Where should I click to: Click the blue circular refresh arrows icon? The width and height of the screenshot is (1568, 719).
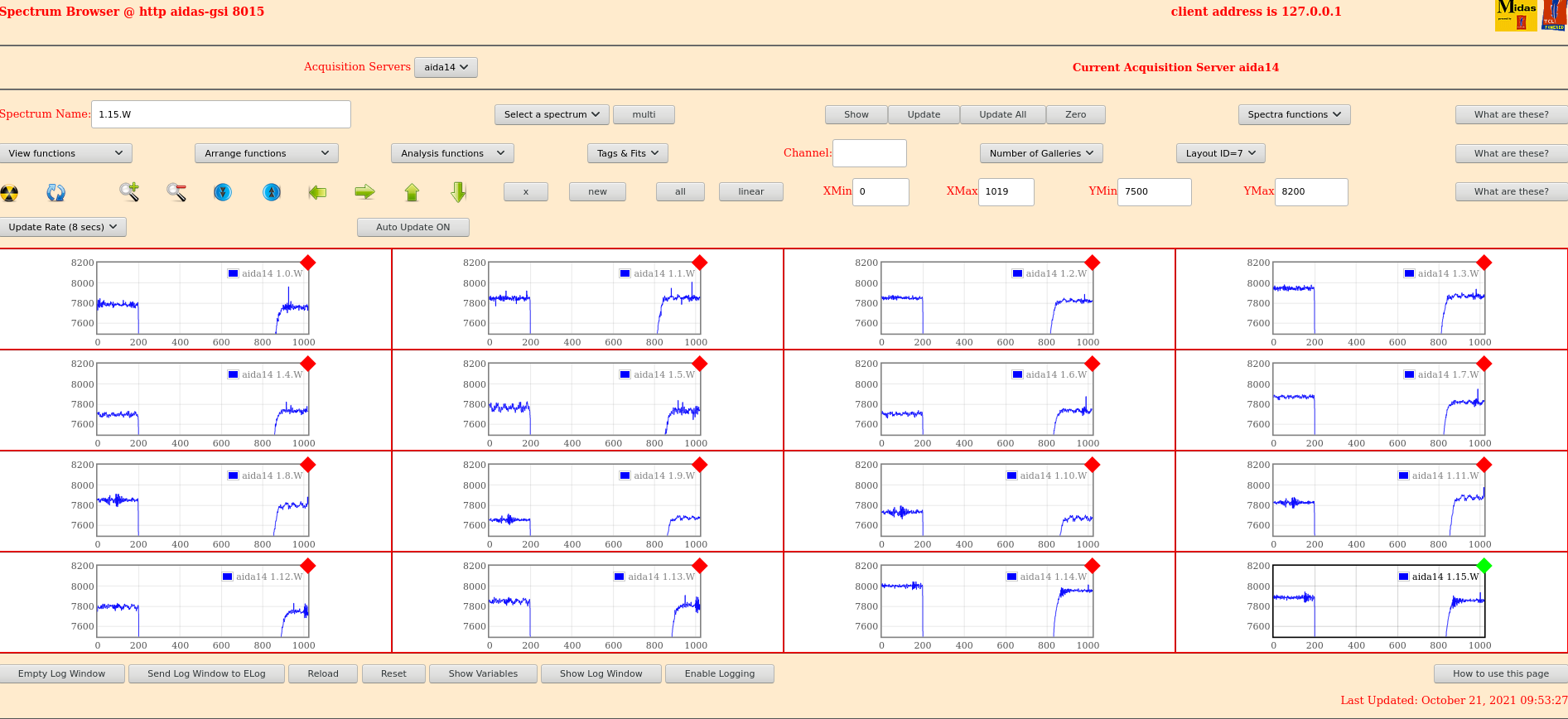click(55, 193)
